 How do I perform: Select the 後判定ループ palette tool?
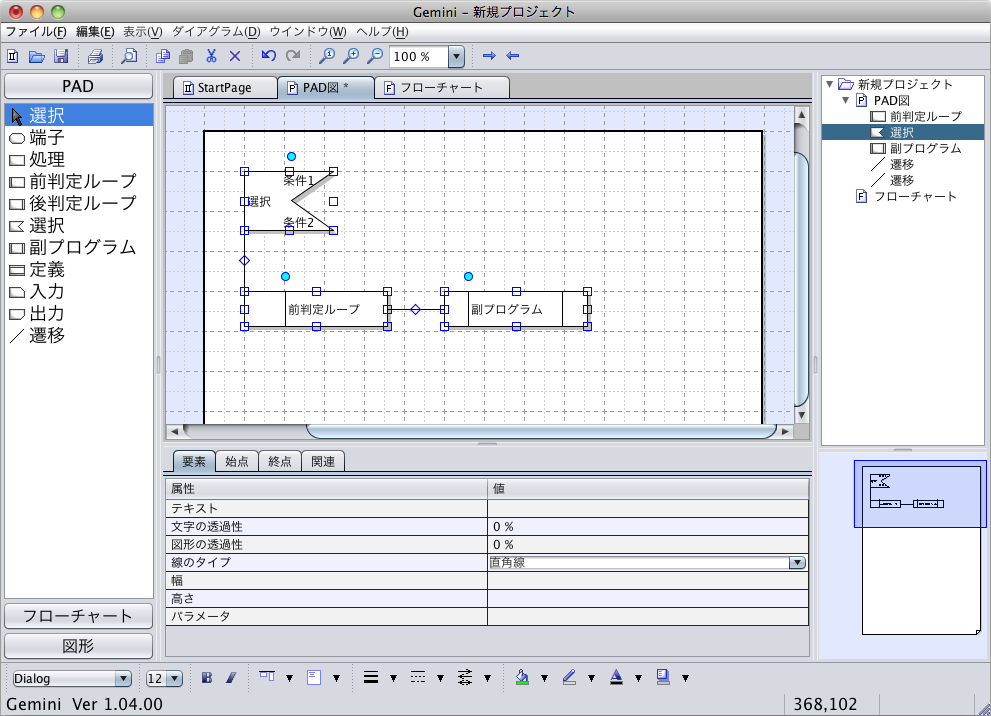[78, 203]
